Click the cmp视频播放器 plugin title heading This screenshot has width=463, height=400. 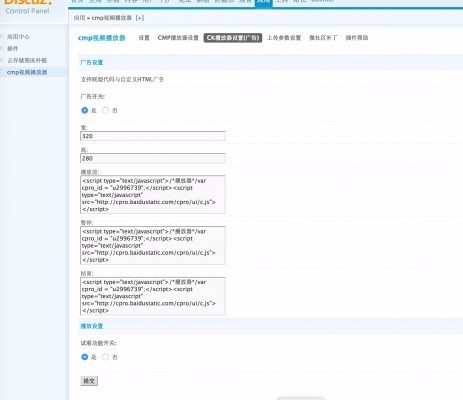[102, 38]
